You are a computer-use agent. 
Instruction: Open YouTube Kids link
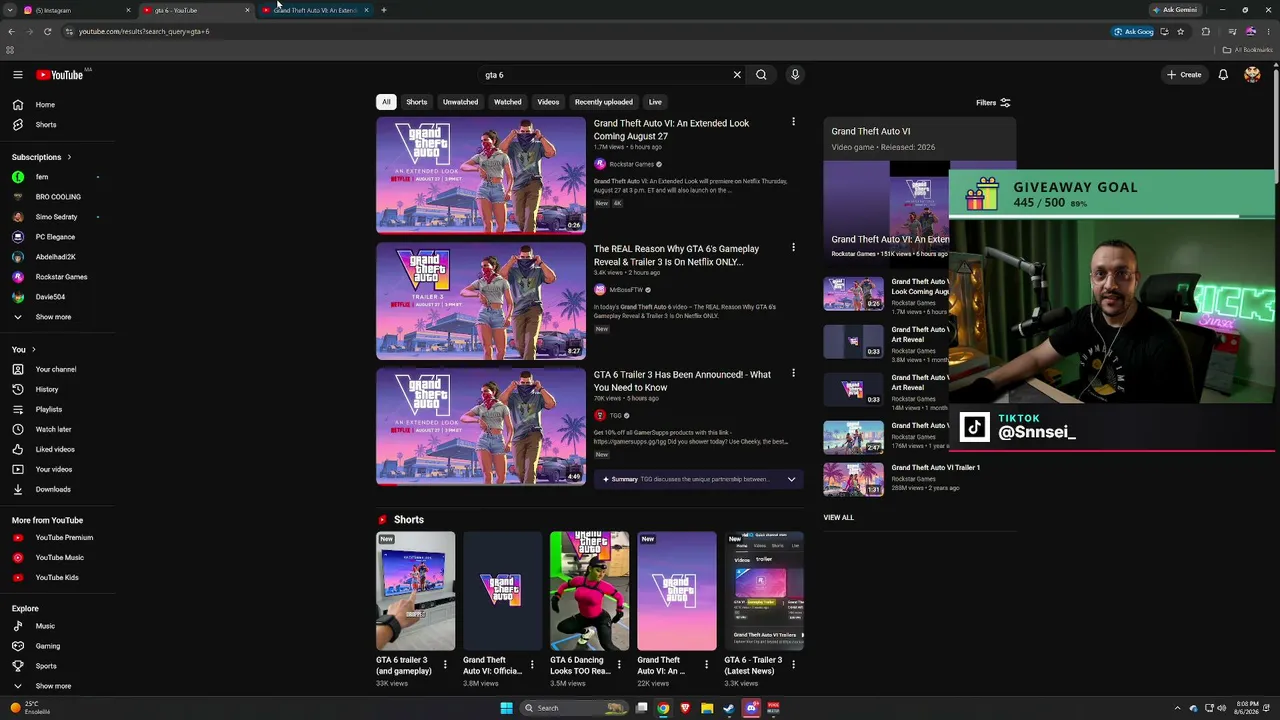point(57,578)
